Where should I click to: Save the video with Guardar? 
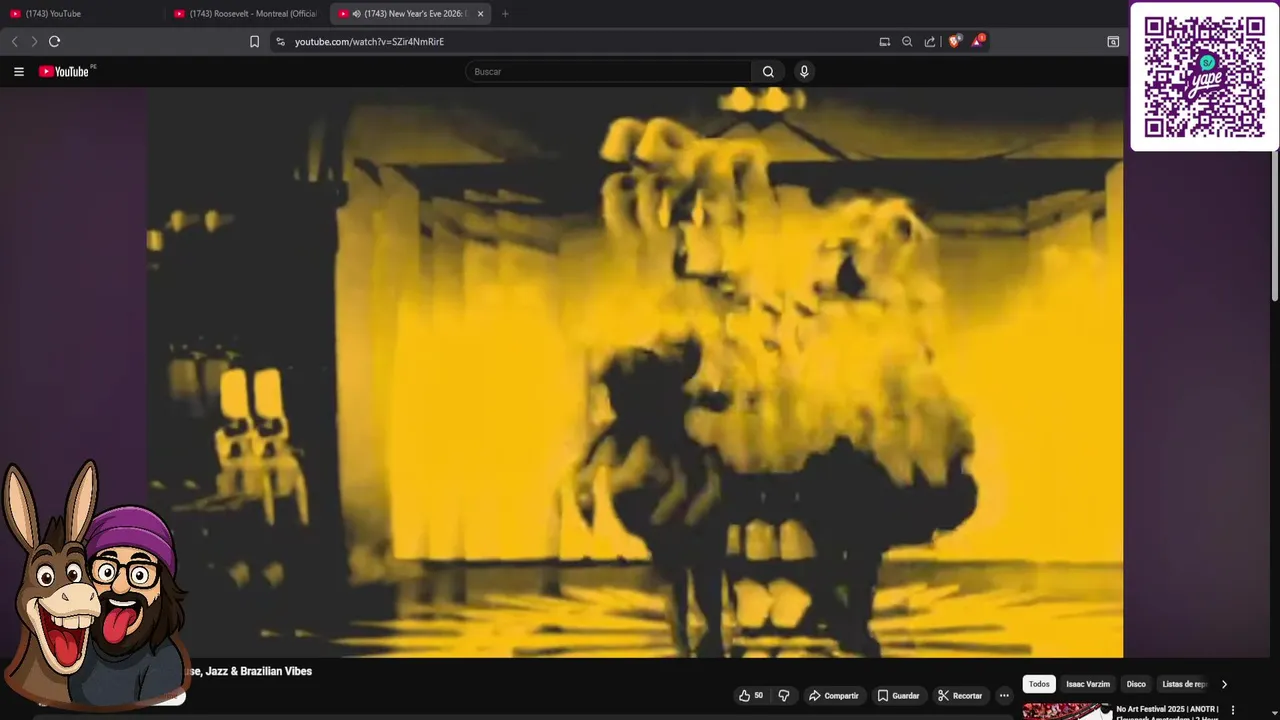coord(898,695)
